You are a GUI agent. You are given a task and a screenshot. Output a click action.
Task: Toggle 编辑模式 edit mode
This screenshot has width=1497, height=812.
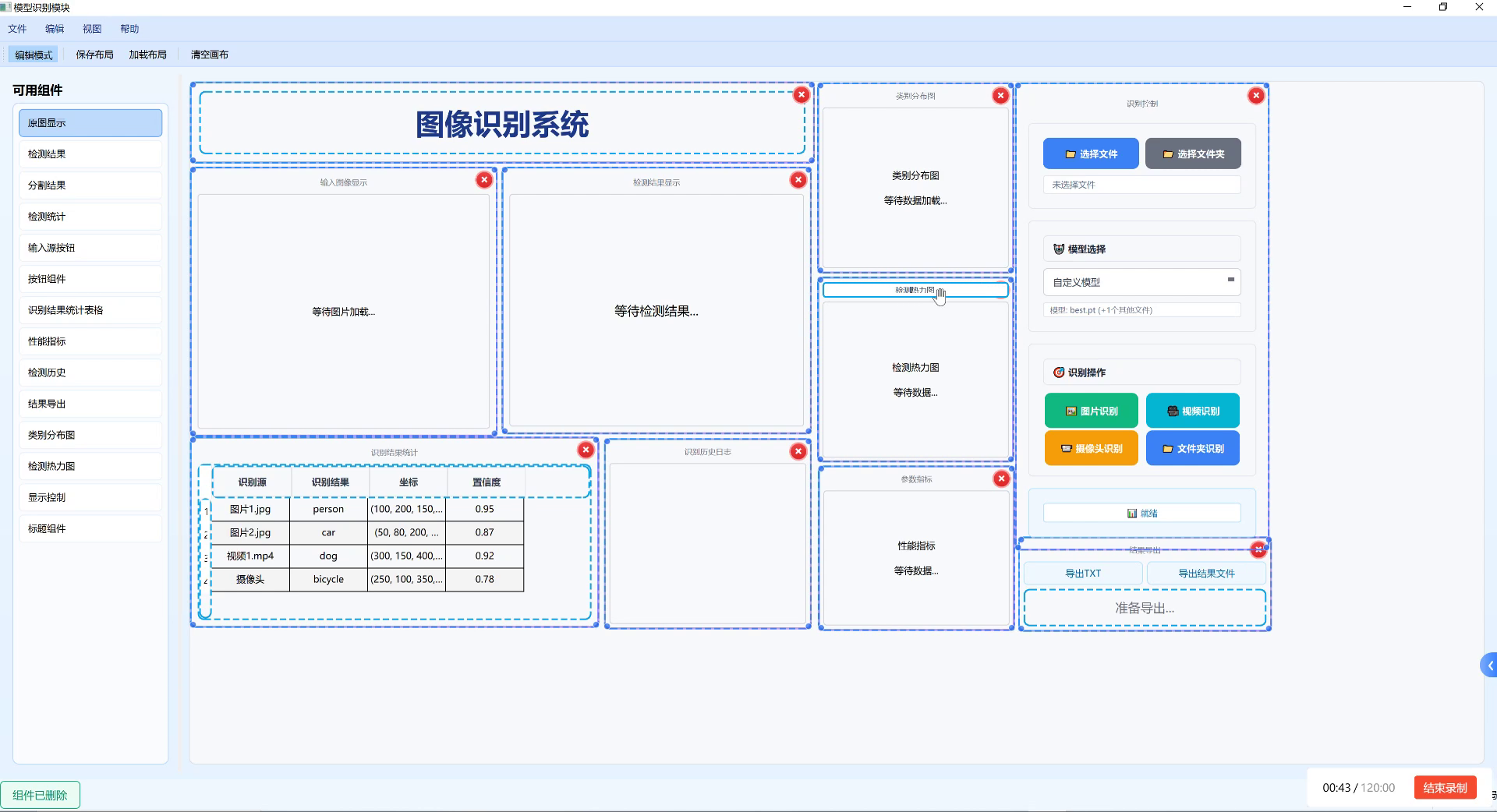[x=33, y=54]
